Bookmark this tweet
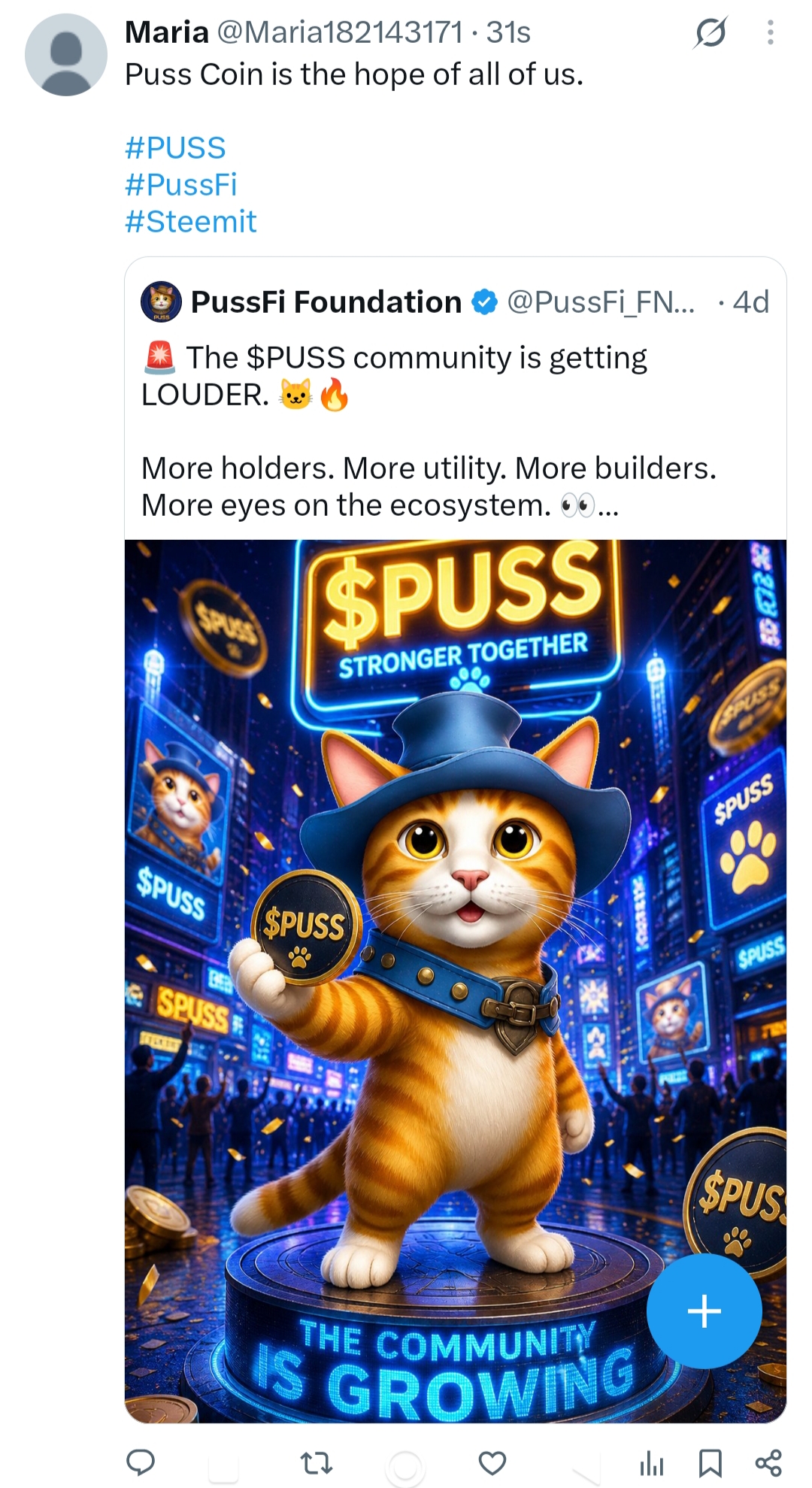 coord(710,1463)
